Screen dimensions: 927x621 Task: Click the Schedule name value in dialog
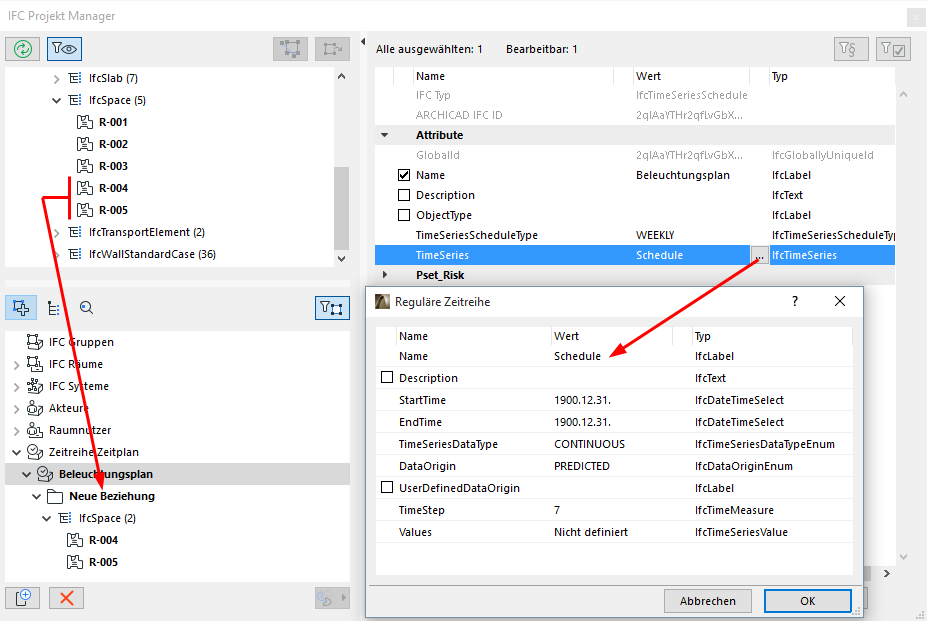(577, 356)
